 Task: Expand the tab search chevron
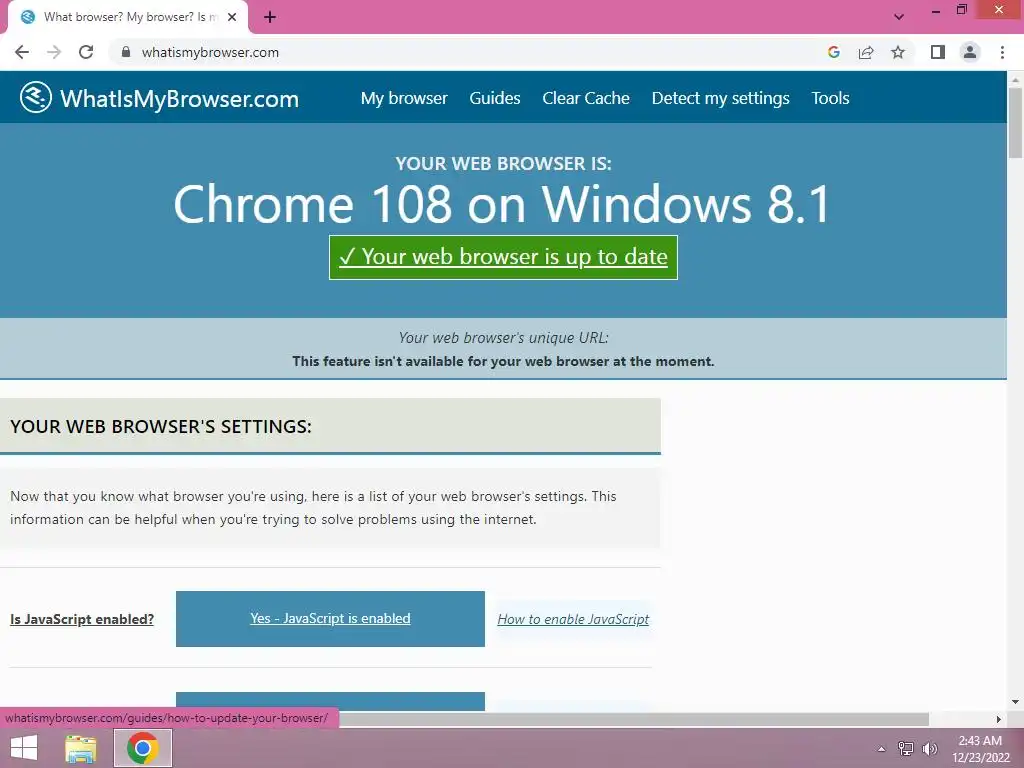(x=899, y=17)
